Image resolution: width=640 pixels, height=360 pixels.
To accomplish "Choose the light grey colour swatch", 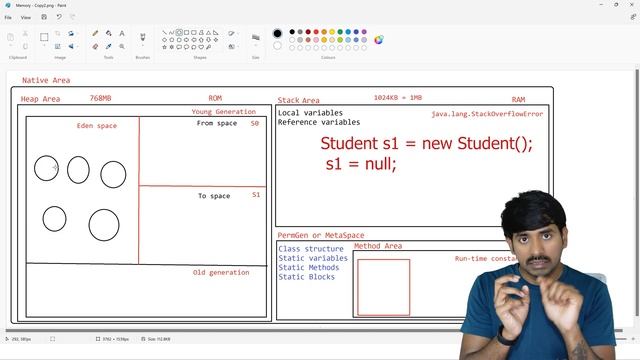I will pos(300,40).
